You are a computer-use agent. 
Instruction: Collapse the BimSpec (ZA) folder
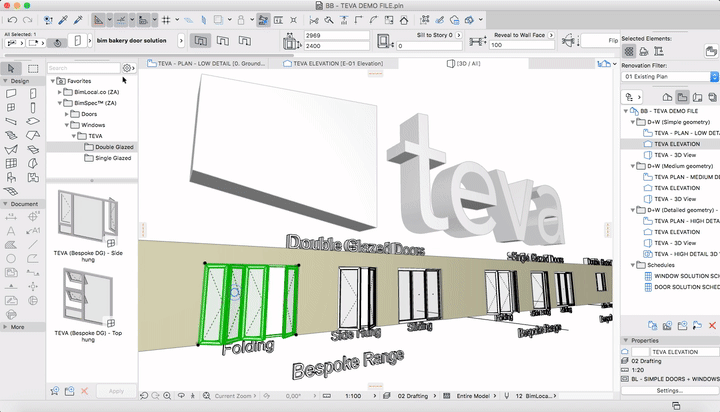click(58, 102)
